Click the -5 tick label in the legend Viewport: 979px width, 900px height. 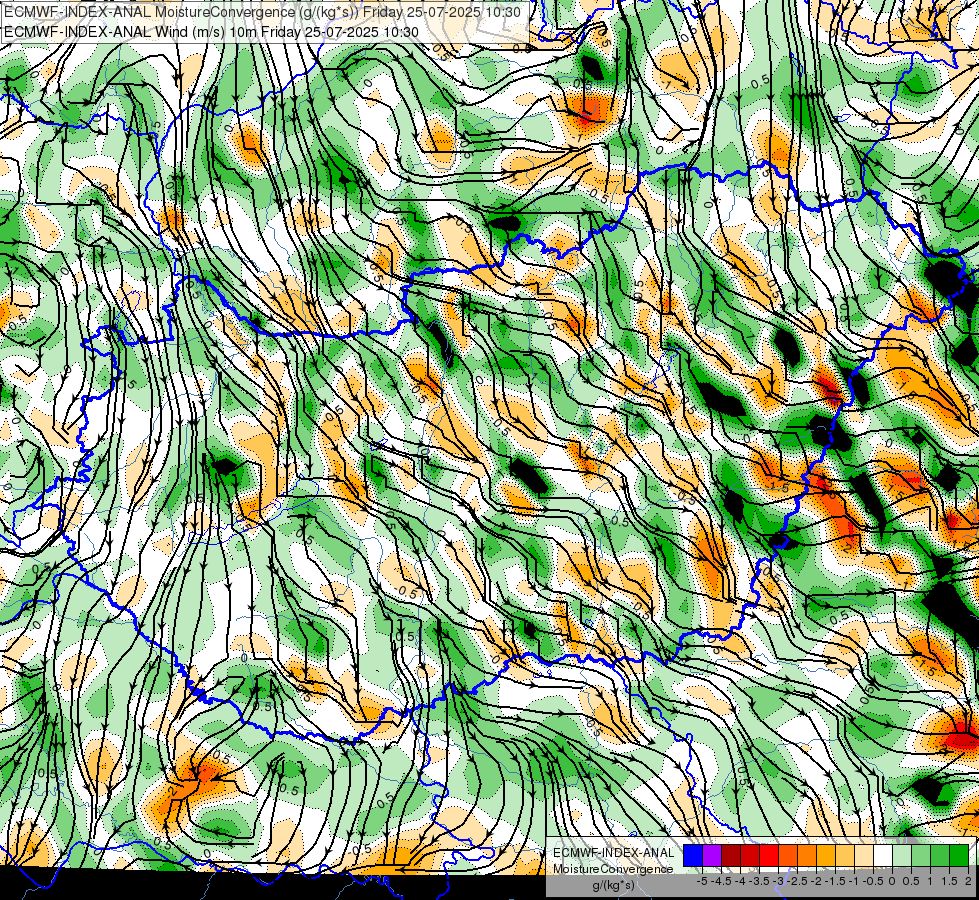(702, 881)
